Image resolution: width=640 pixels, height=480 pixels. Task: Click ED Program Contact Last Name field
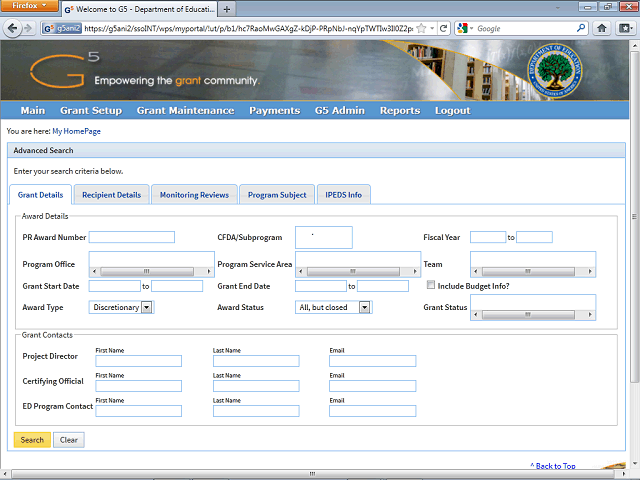click(256, 411)
